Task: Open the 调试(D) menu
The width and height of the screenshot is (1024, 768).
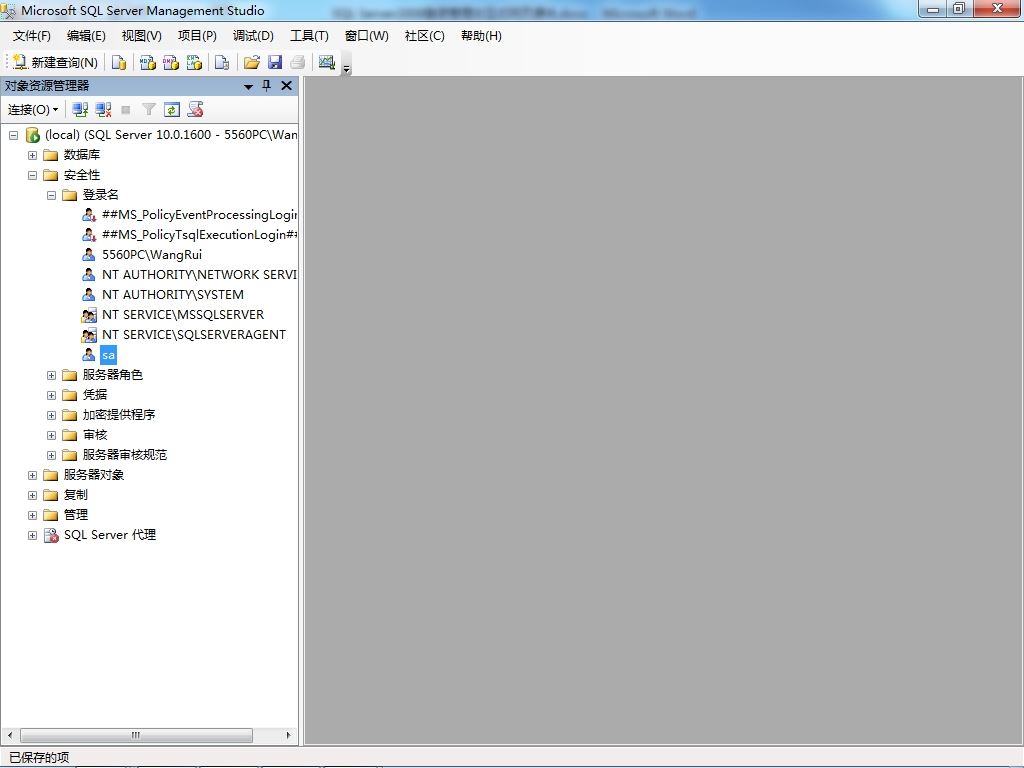Action: tap(253, 36)
